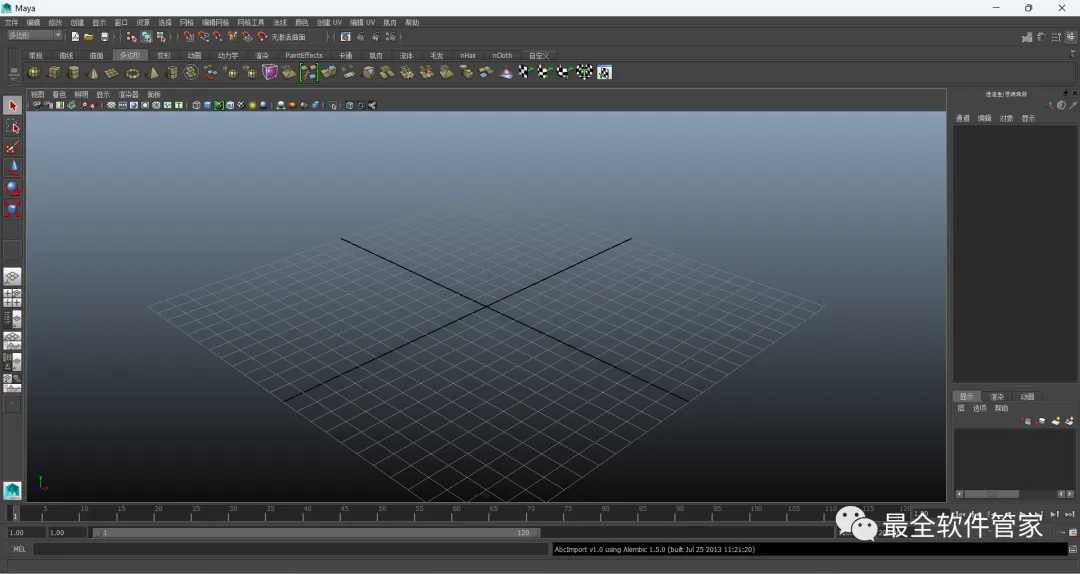1080x574 pixels.
Task: Switch to the 动画 layer editor tab
Action: coord(1027,397)
